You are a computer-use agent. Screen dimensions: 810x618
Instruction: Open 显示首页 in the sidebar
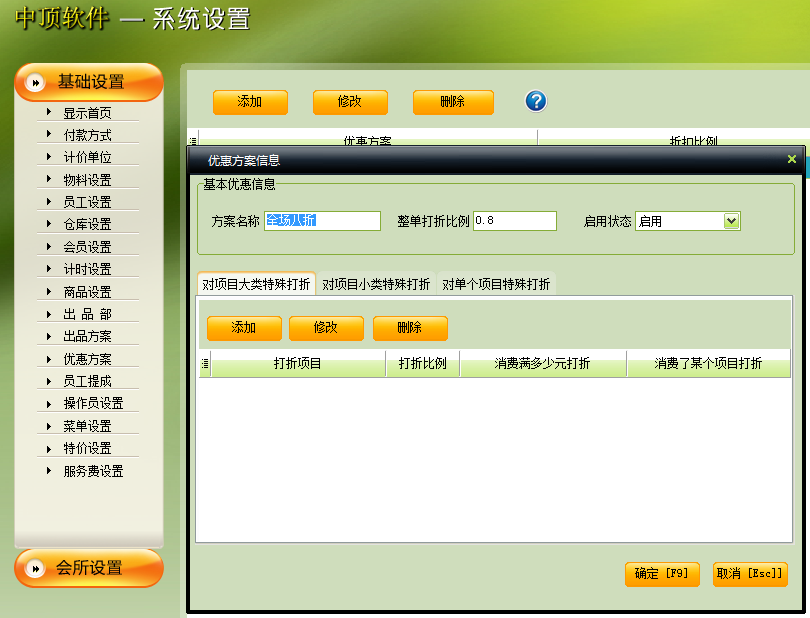coord(87,113)
